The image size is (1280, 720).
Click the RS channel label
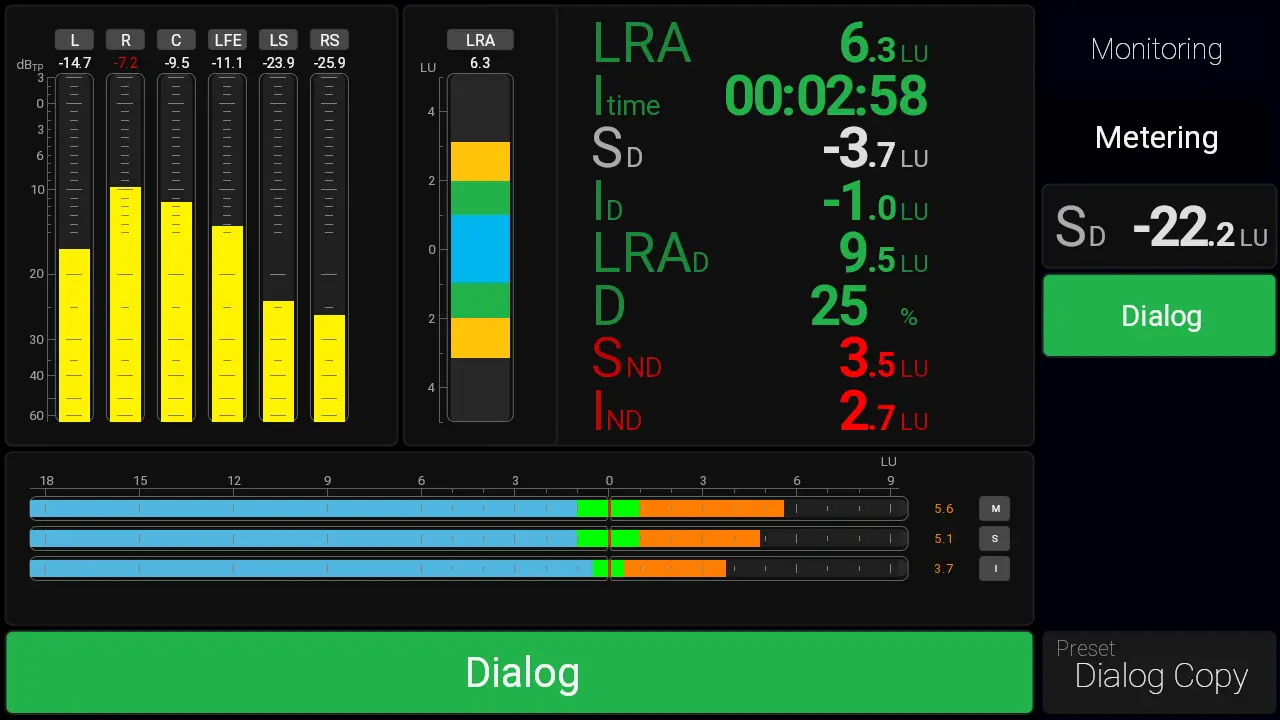329,40
